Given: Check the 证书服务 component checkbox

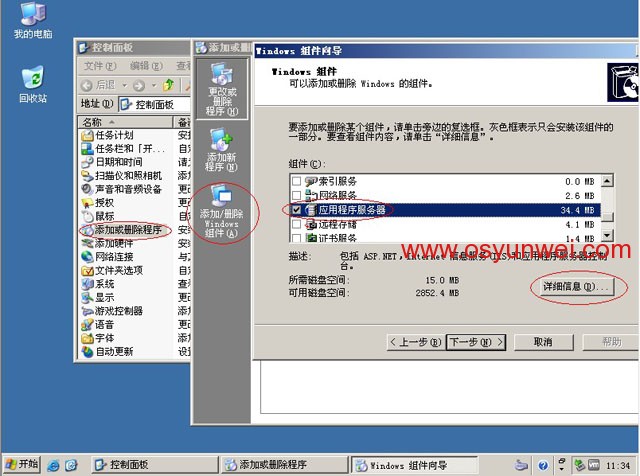Looking at the screenshot, I should point(297,238).
